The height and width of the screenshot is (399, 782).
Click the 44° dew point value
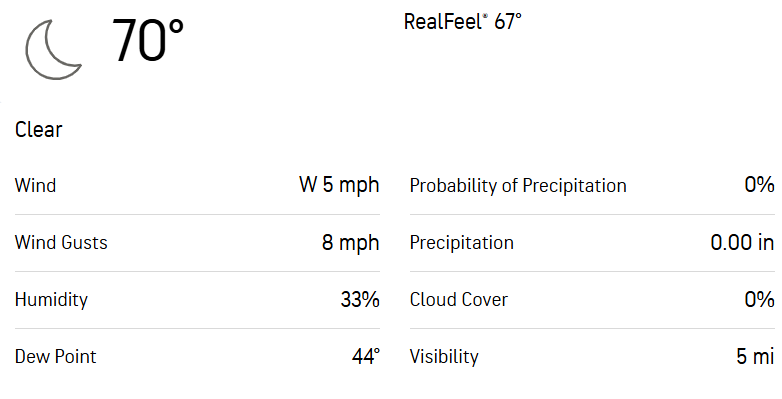[366, 356]
